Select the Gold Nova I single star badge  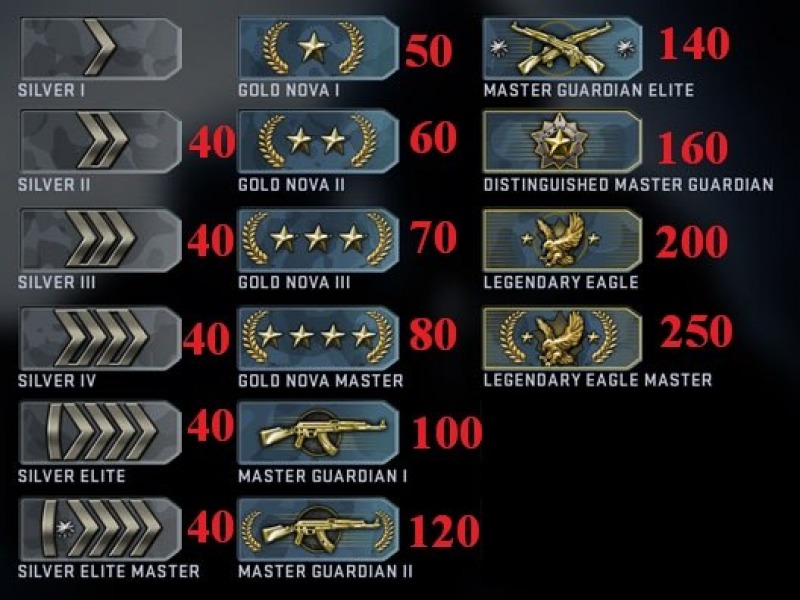[318, 48]
